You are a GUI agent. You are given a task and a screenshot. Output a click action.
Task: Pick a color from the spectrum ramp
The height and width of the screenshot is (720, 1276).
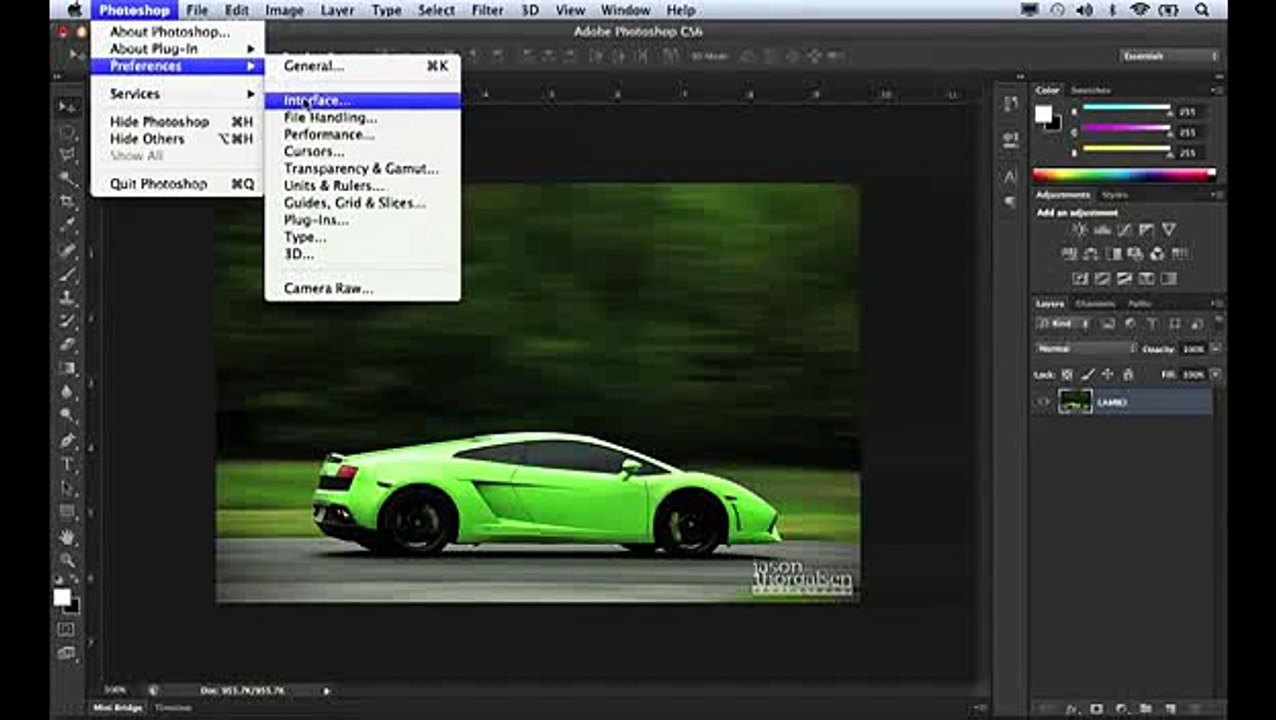click(x=1124, y=174)
